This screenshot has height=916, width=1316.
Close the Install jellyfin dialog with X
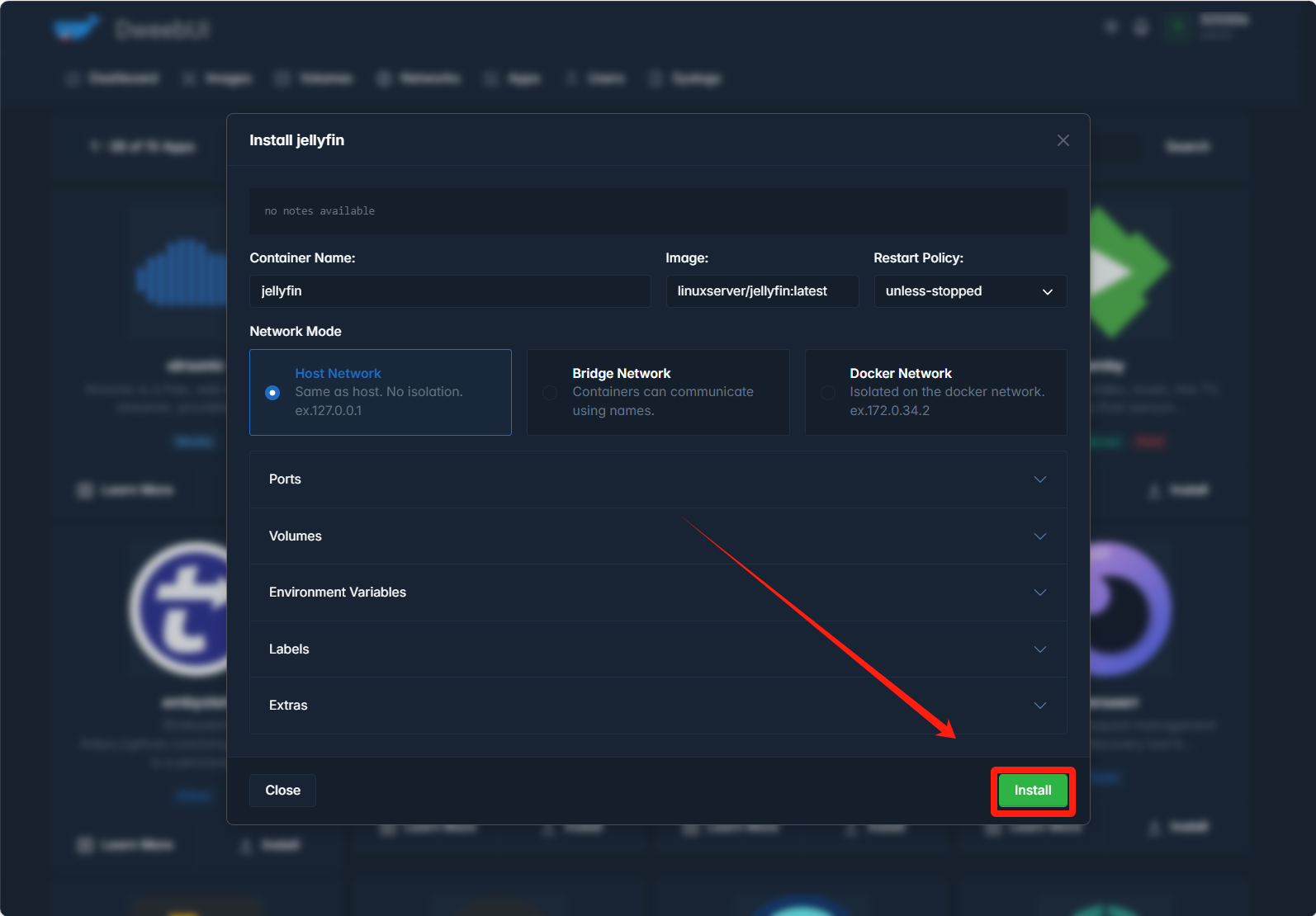pyautogui.click(x=1063, y=140)
